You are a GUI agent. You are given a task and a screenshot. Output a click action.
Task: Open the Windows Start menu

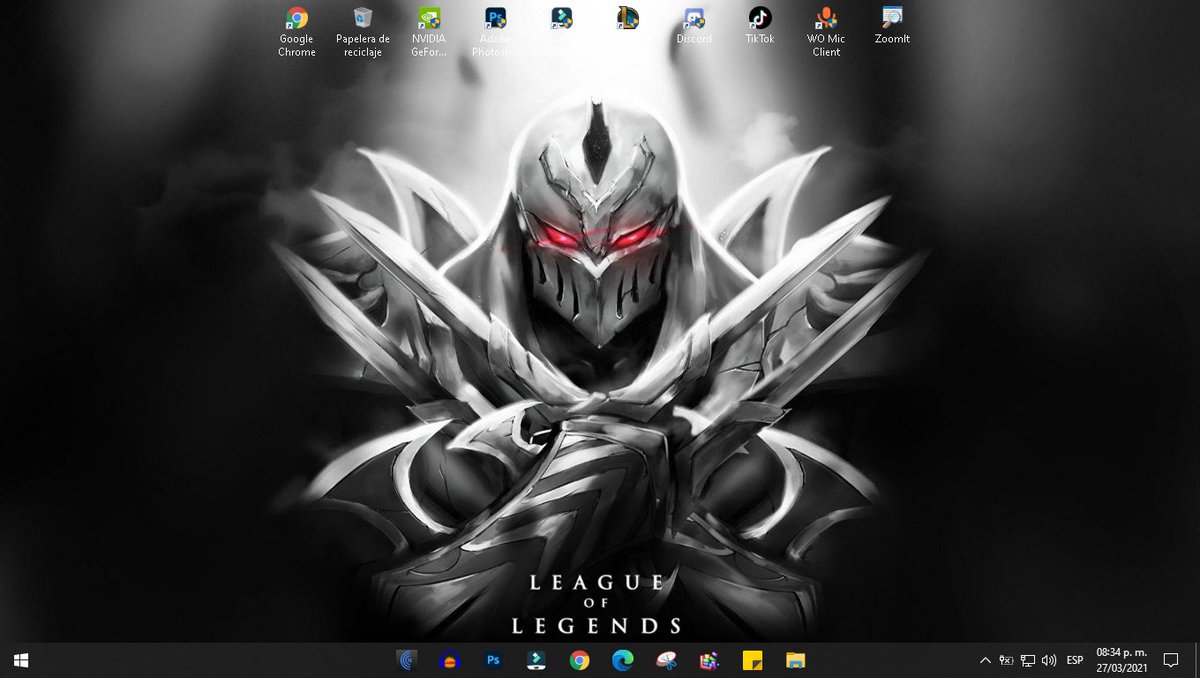click(x=20, y=660)
